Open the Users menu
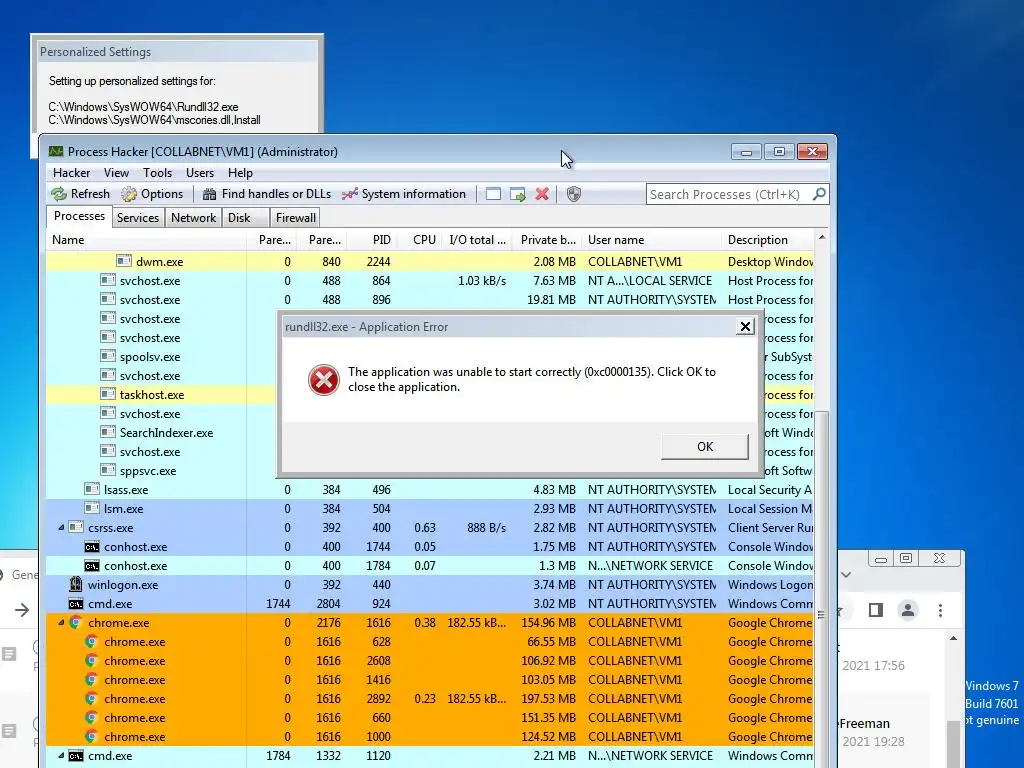Screen dimensions: 1024x768 click(200, 173)
